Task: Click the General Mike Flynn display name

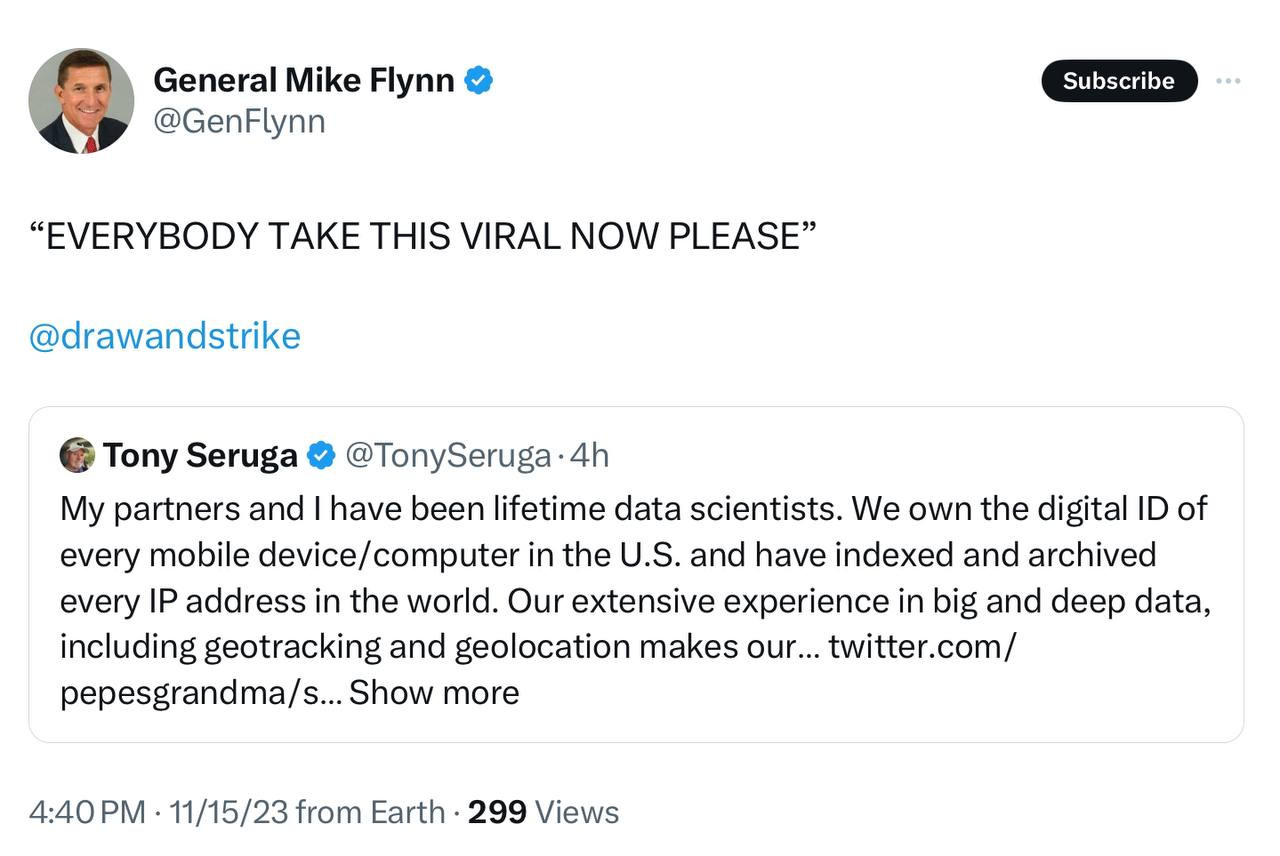Action: coord(304,80)
